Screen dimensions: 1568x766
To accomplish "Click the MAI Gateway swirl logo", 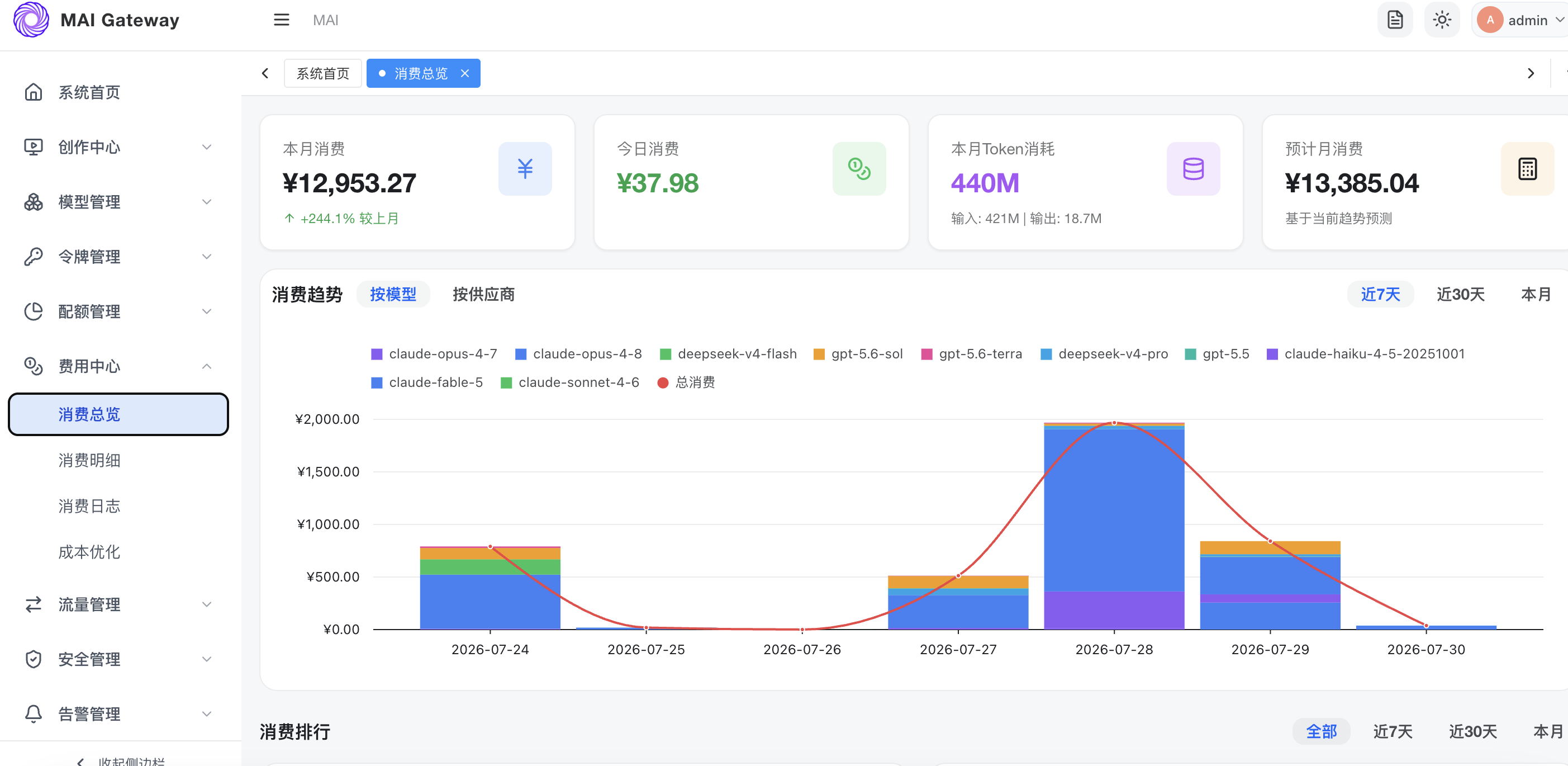I will [31, 20].
